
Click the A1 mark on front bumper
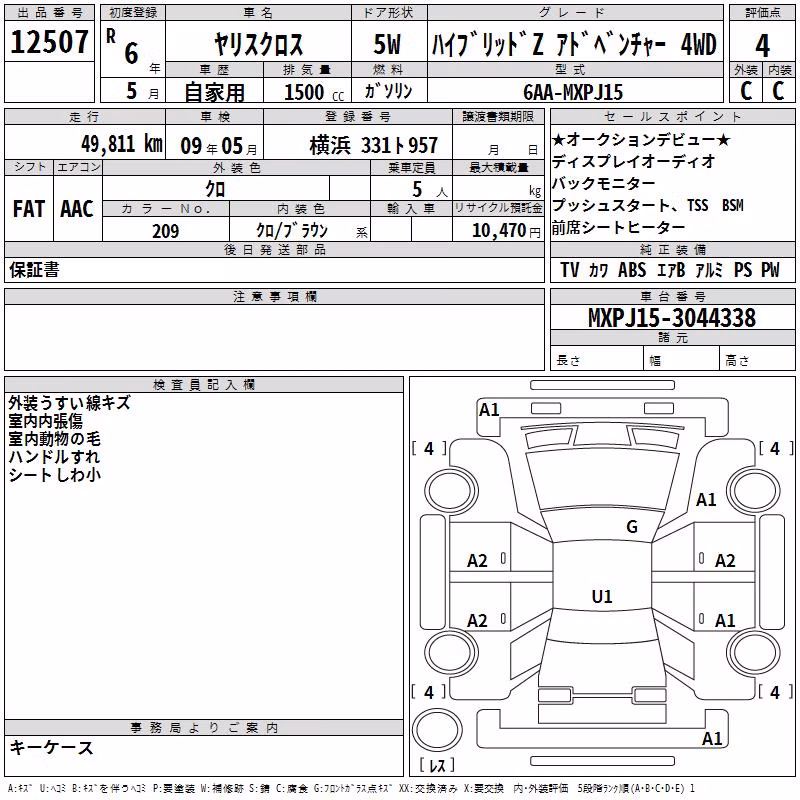[489, 410]
